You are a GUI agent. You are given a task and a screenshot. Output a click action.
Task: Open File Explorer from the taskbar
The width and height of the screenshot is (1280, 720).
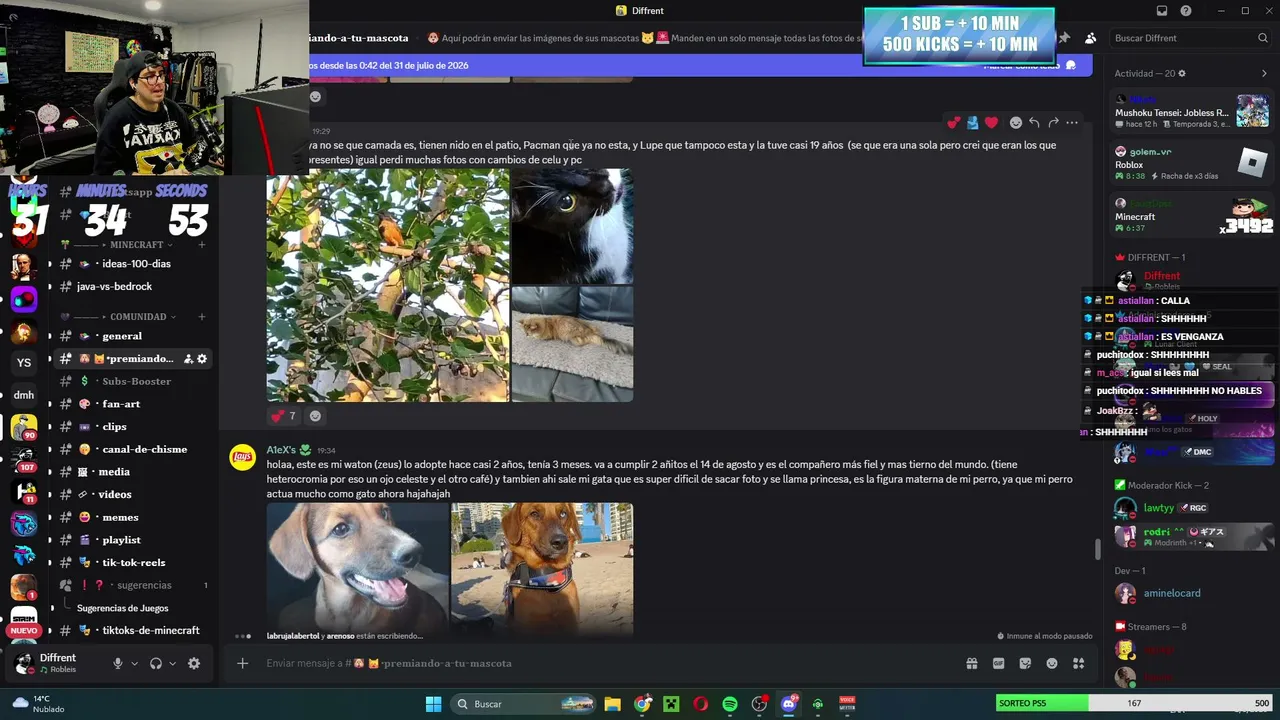click(x=613, y=704)
